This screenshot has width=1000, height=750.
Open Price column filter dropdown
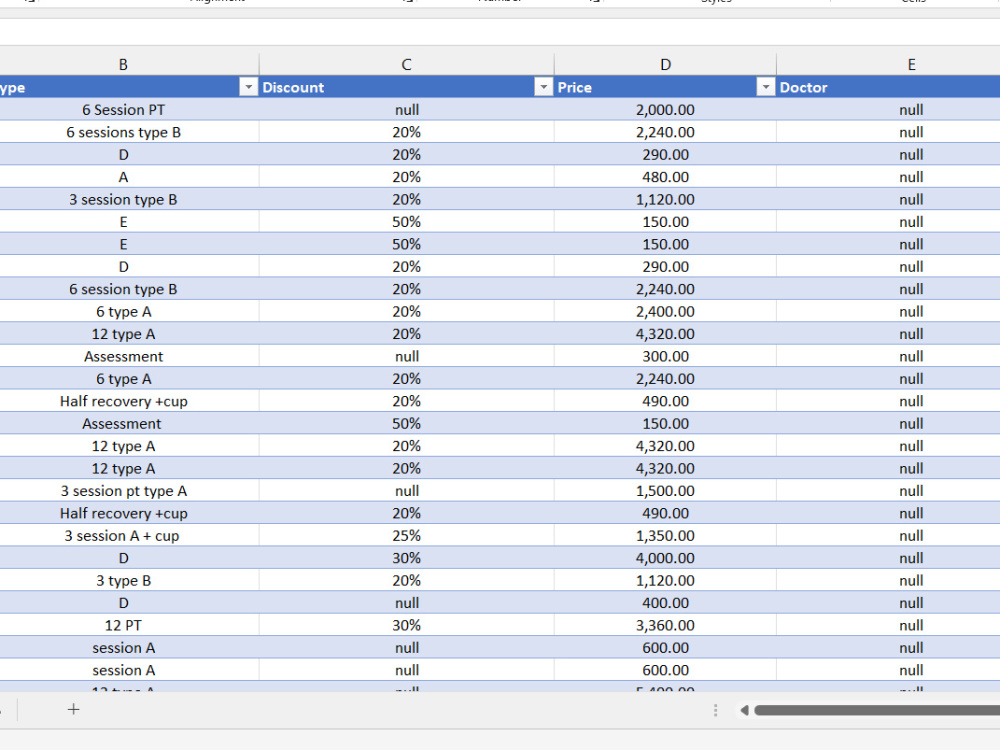tap(765, 87)
